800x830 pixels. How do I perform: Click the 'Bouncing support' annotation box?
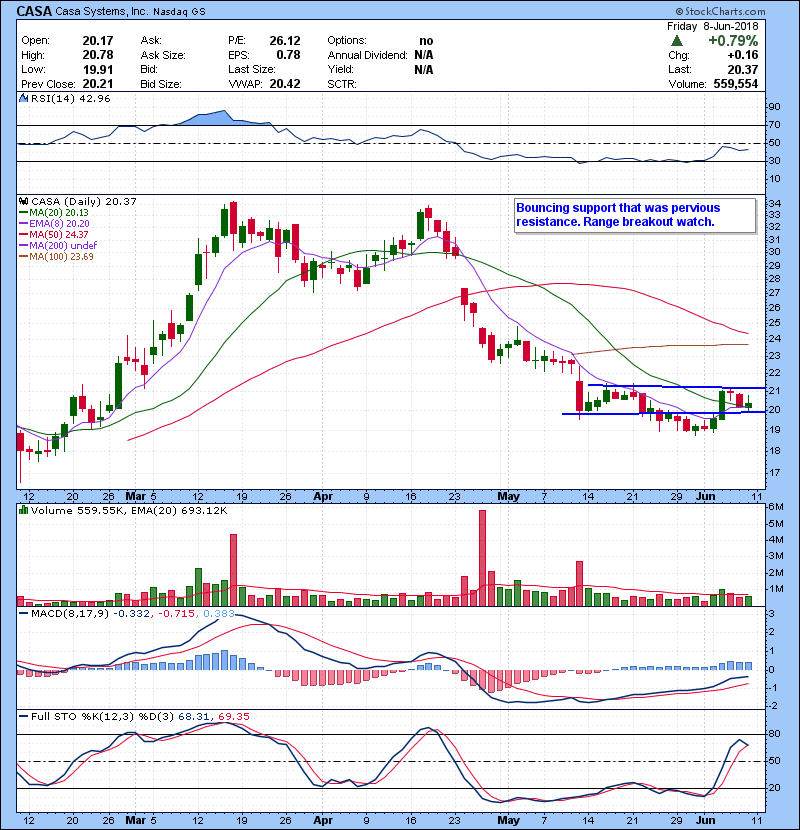(635, 215)
